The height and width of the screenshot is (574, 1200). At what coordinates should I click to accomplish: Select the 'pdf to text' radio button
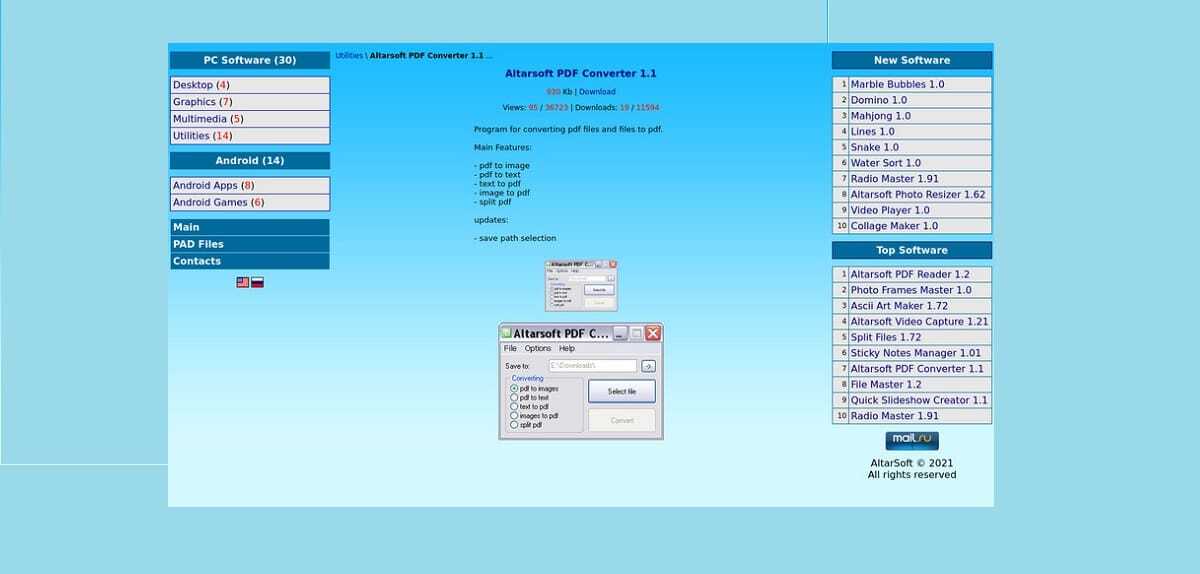coord(514,398)
